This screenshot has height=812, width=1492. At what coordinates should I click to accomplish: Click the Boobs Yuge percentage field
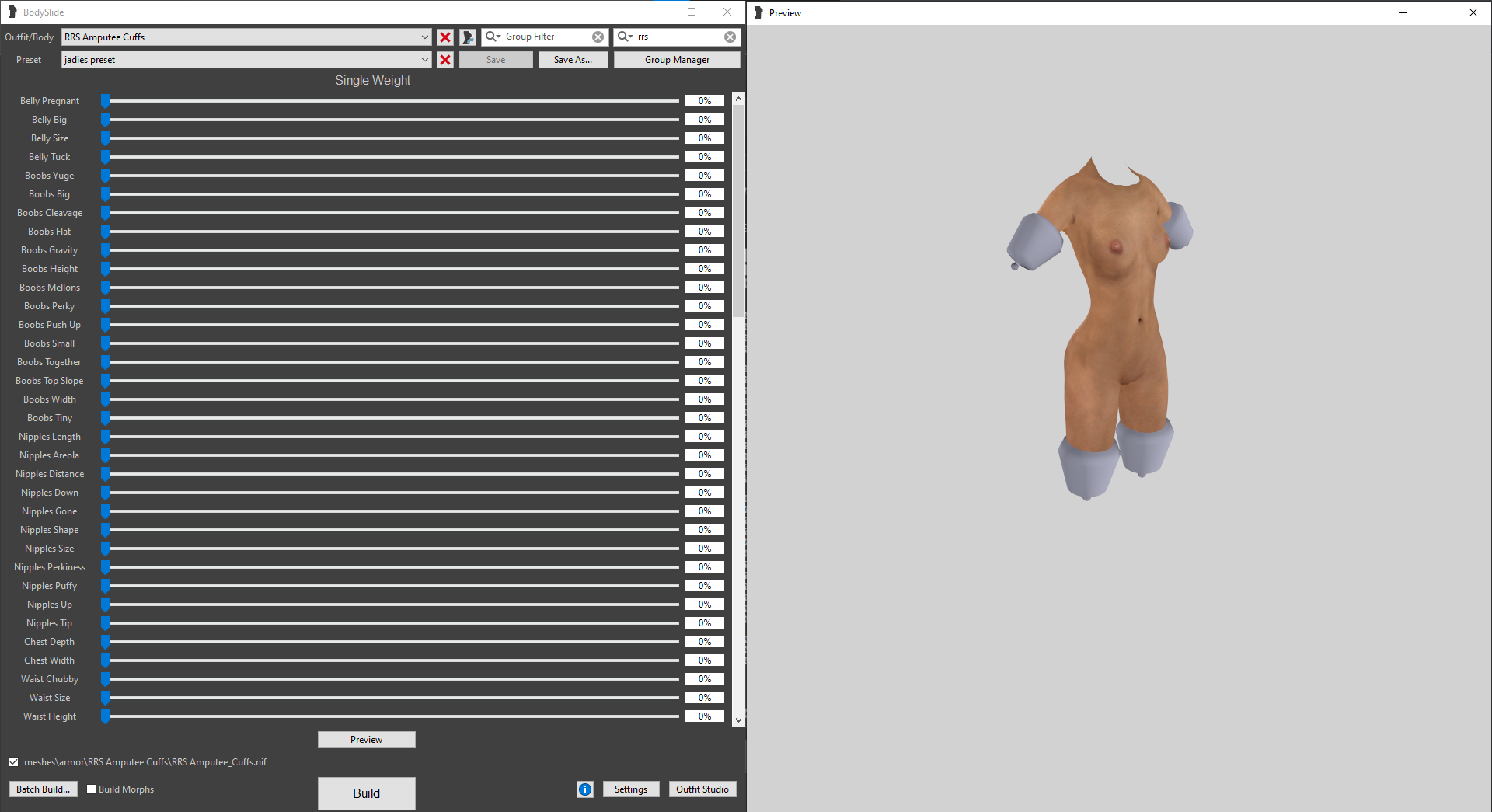tap(705, 176)
